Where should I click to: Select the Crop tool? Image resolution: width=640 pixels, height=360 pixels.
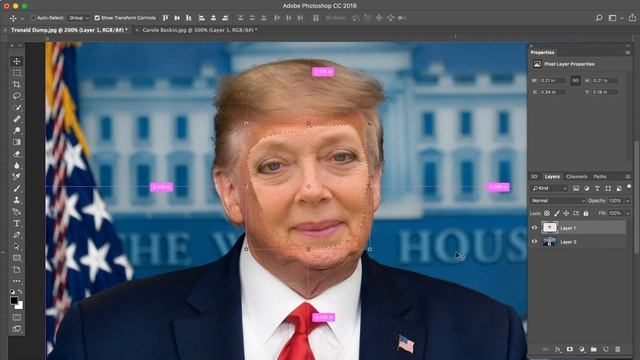click(x=17, y=84)
